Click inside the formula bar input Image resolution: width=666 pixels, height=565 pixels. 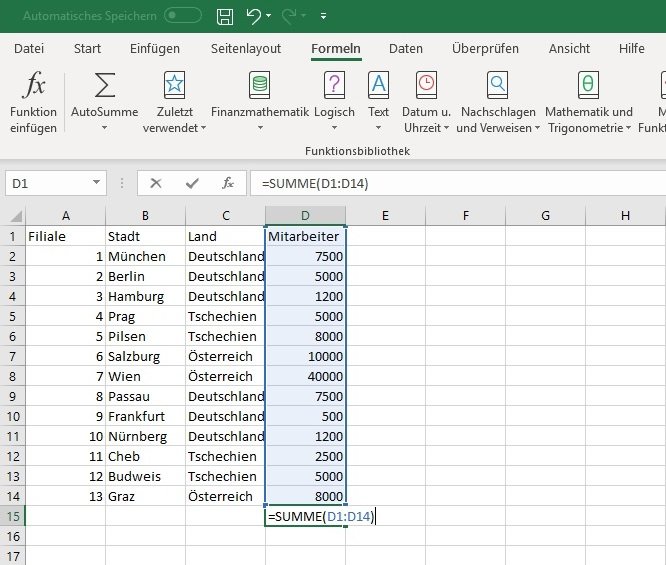click(450, 183)
